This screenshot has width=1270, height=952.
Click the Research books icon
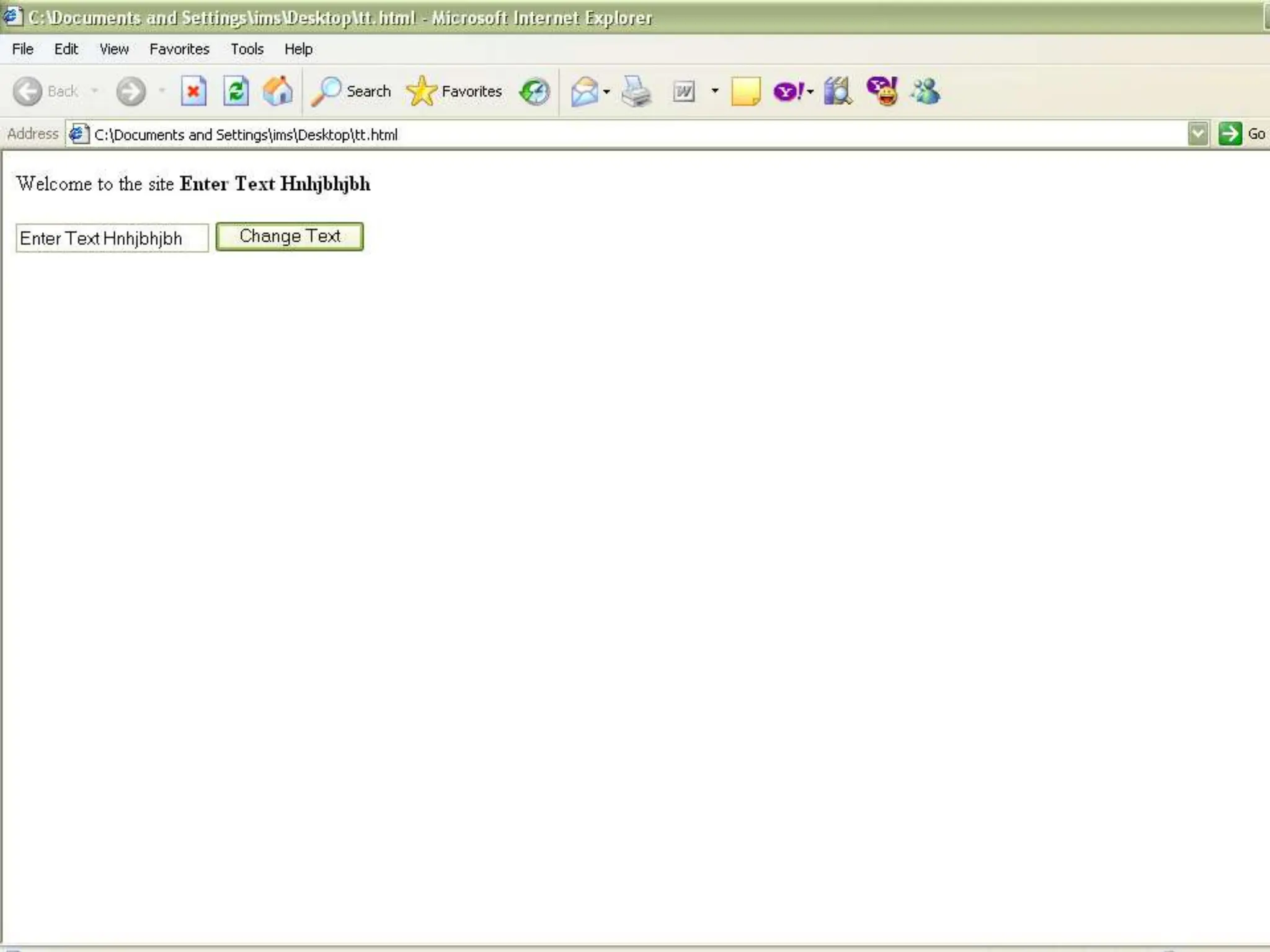click(837, 92)
